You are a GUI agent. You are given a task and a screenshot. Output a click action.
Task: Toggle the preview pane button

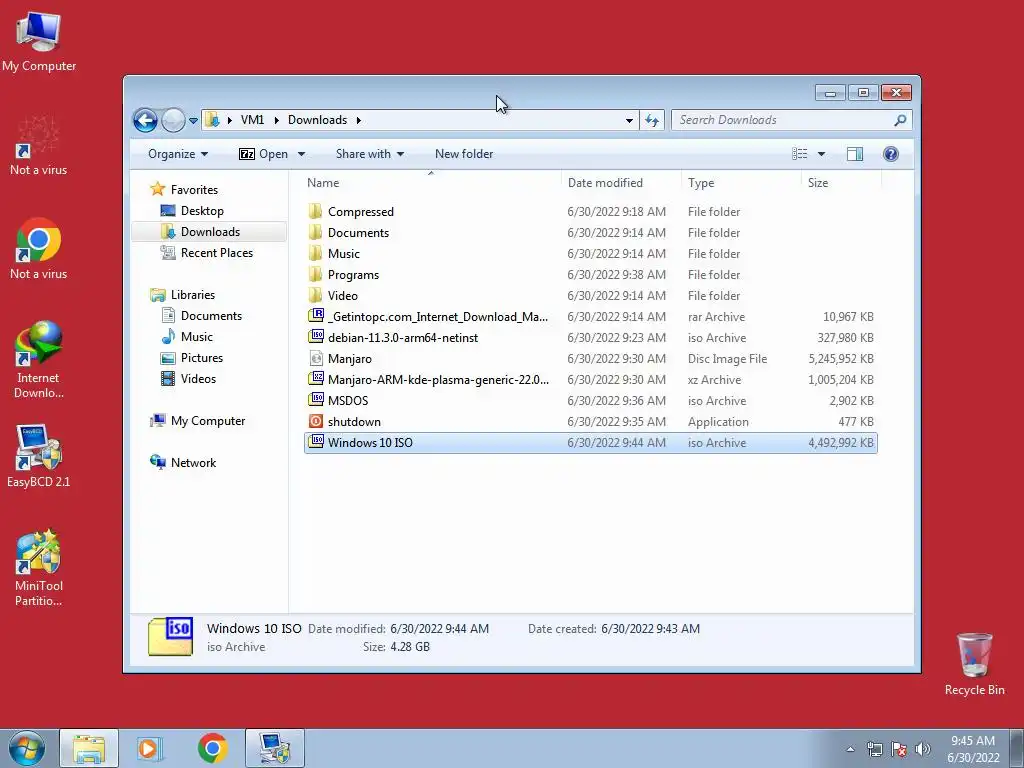[855, 154]
